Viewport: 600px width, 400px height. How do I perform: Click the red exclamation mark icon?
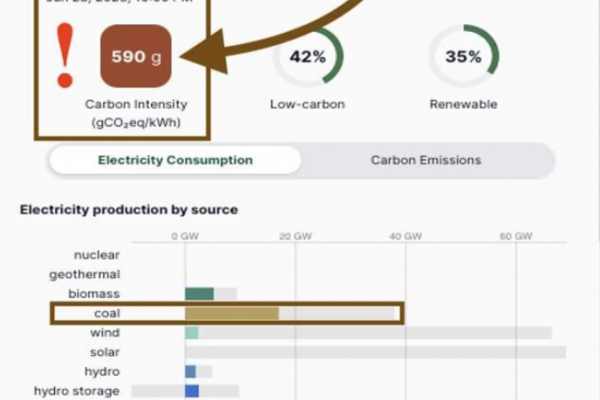coord(65,58)
